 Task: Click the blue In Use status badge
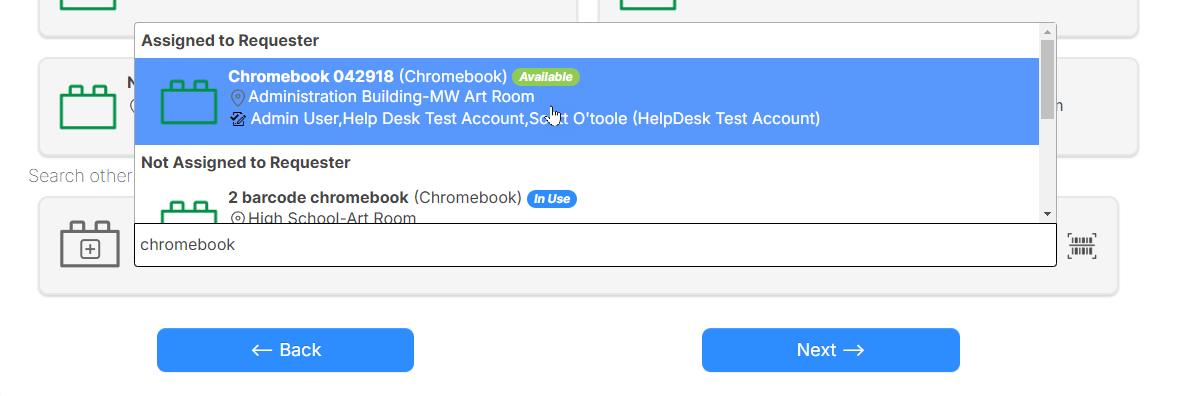pyautogui.click(x=551, y=199)
